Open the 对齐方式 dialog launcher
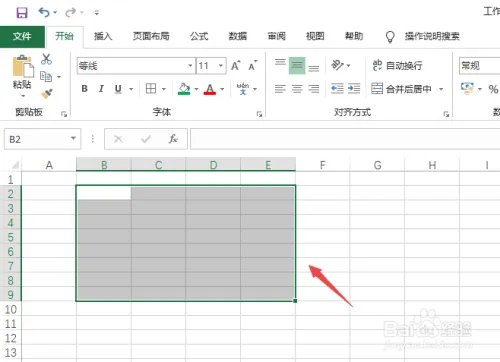The width and height of the screenshot is (500, 362). pyautogui.click(x=446, y=114)
